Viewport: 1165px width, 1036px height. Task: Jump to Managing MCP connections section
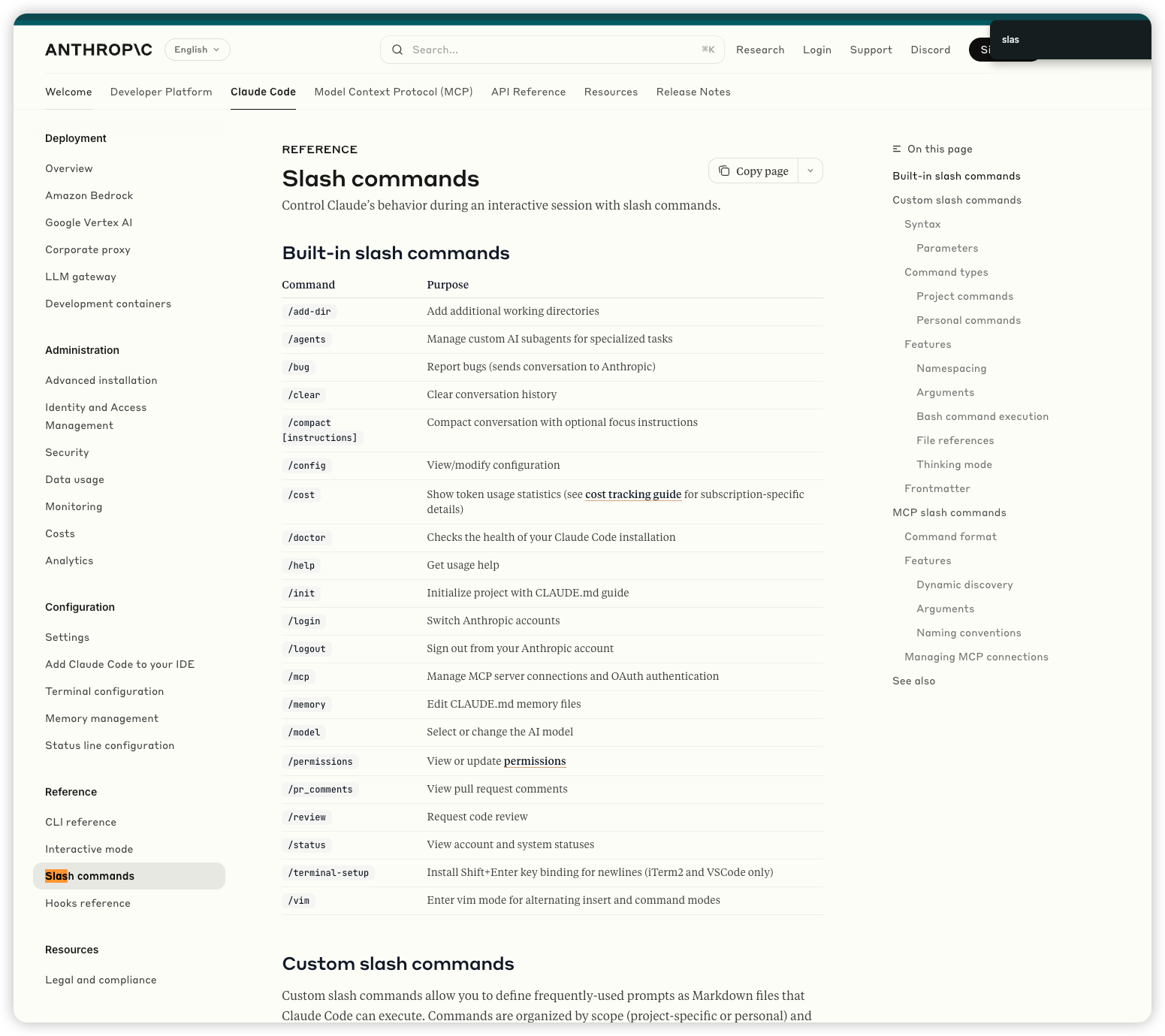[x=976, y=657]
